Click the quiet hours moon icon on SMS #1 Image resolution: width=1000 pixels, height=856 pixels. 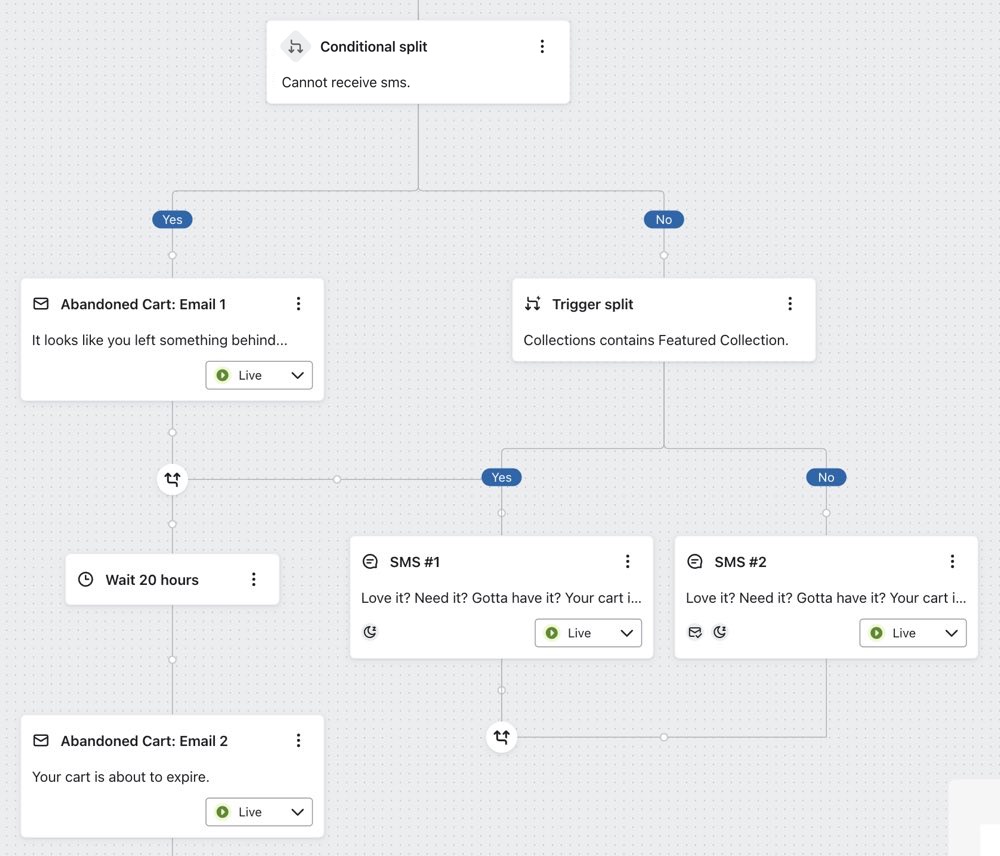tap(370, 632)
